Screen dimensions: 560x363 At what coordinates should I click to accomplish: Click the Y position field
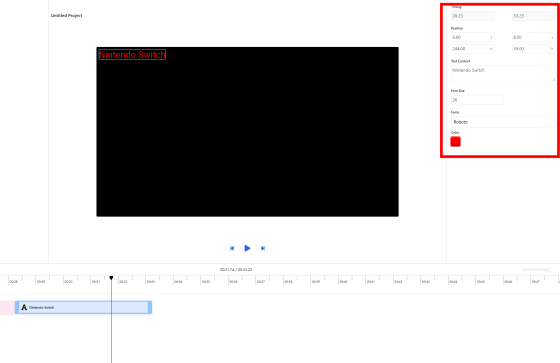(534, 37)
